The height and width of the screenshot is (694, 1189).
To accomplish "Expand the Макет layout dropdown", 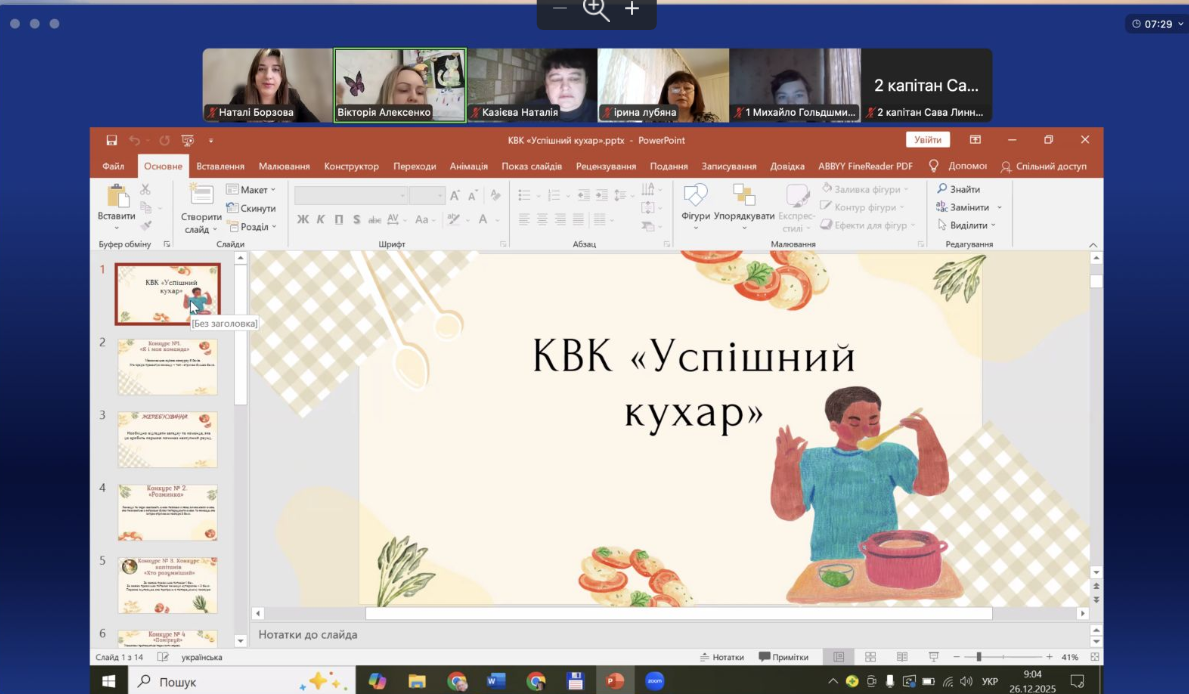I will pos(251,190).
